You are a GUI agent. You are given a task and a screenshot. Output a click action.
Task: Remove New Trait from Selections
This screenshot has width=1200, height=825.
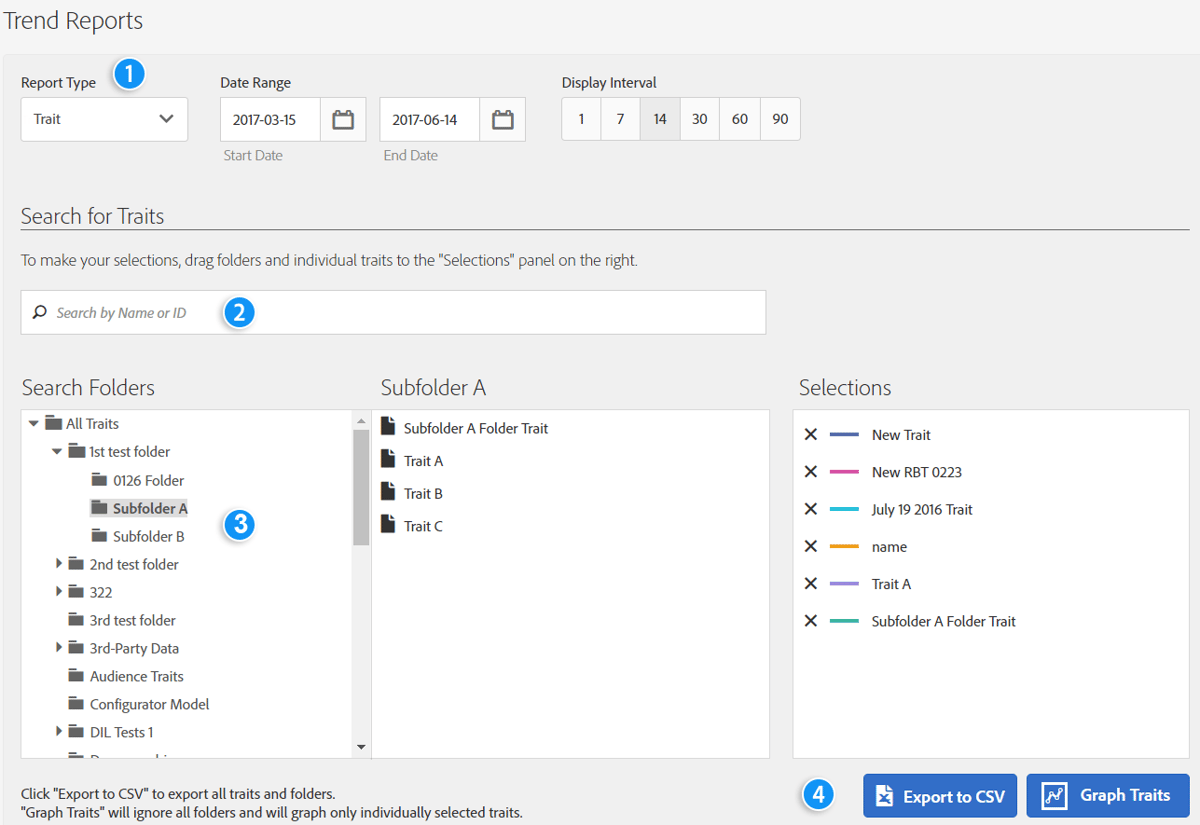click(x=810, y=434)
